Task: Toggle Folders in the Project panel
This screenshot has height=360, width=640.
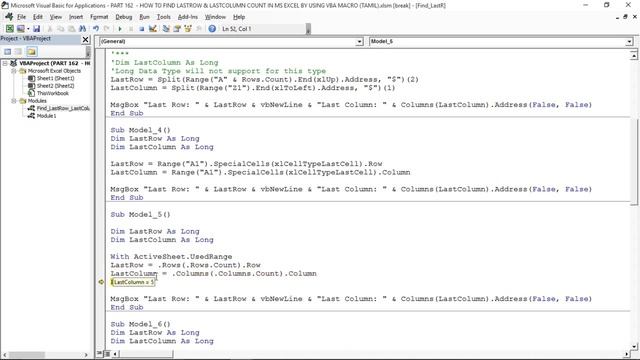Action: [x=32, y=51]
